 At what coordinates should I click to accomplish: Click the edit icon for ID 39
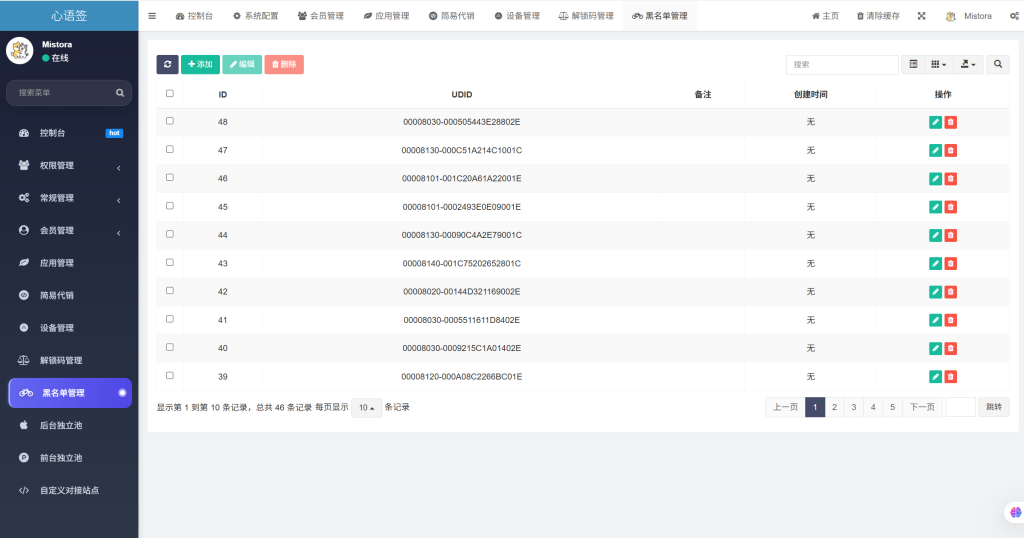coord(935,377)
